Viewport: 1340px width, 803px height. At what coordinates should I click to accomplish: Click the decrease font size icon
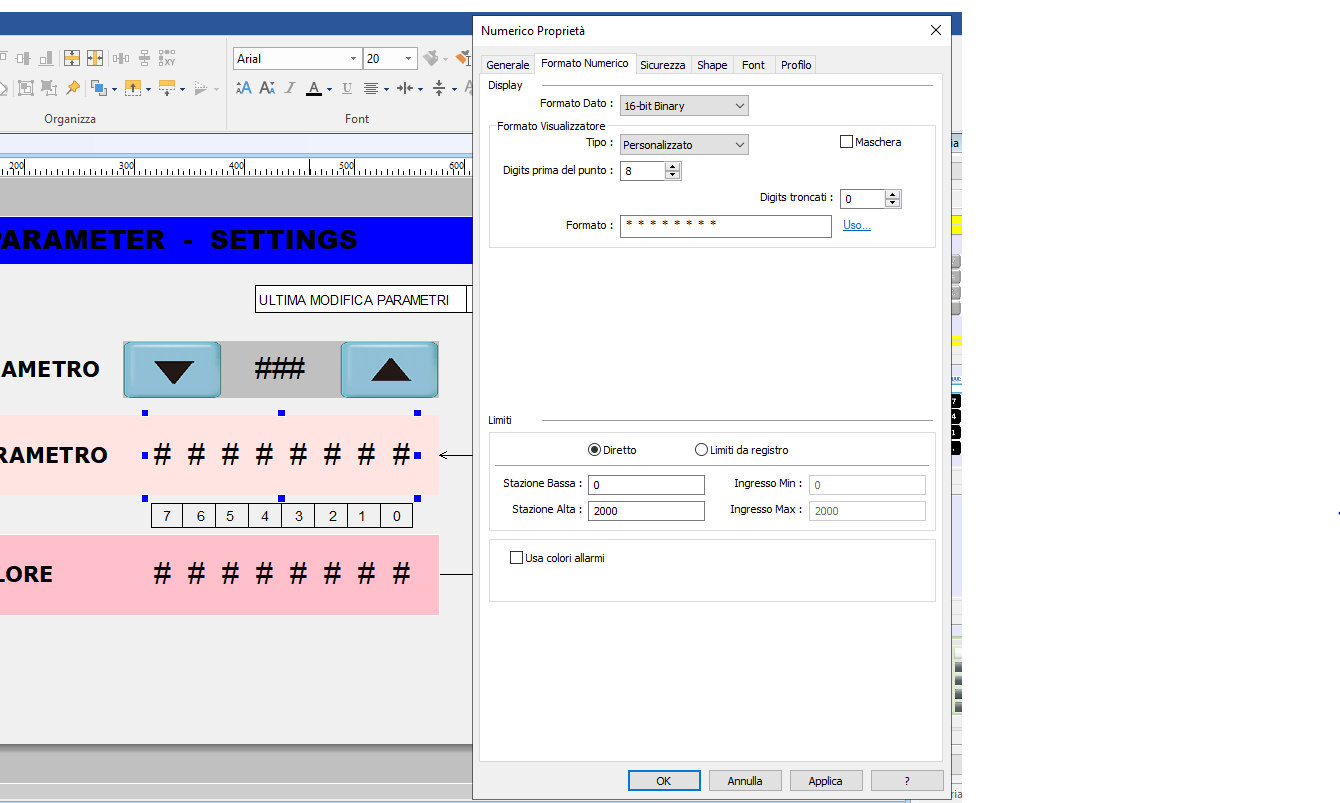[267, 88]
